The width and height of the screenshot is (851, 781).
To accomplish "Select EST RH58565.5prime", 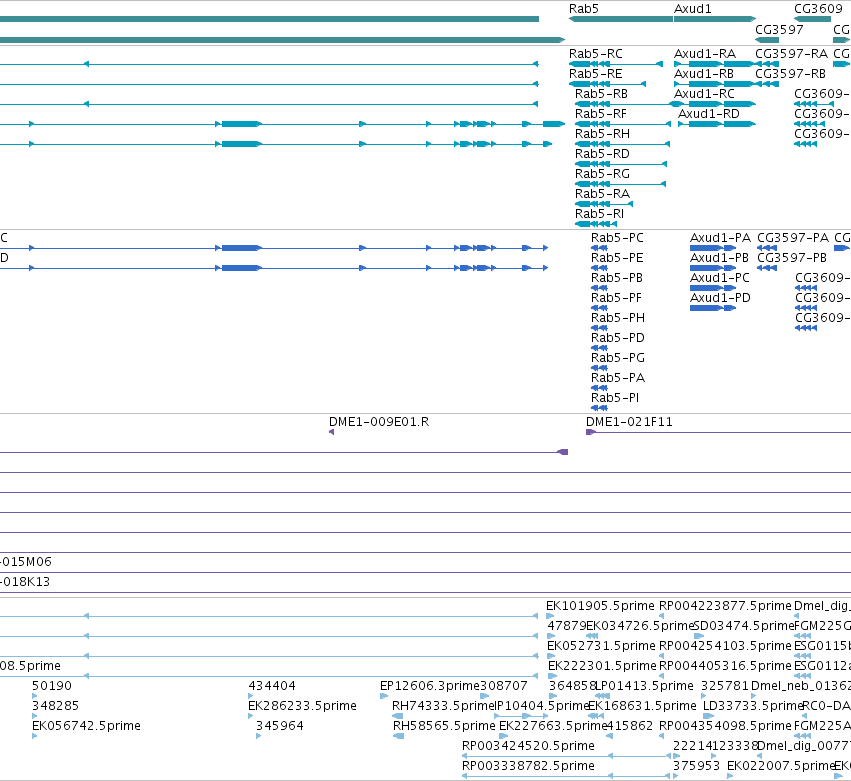I will [x=444, y=726].
